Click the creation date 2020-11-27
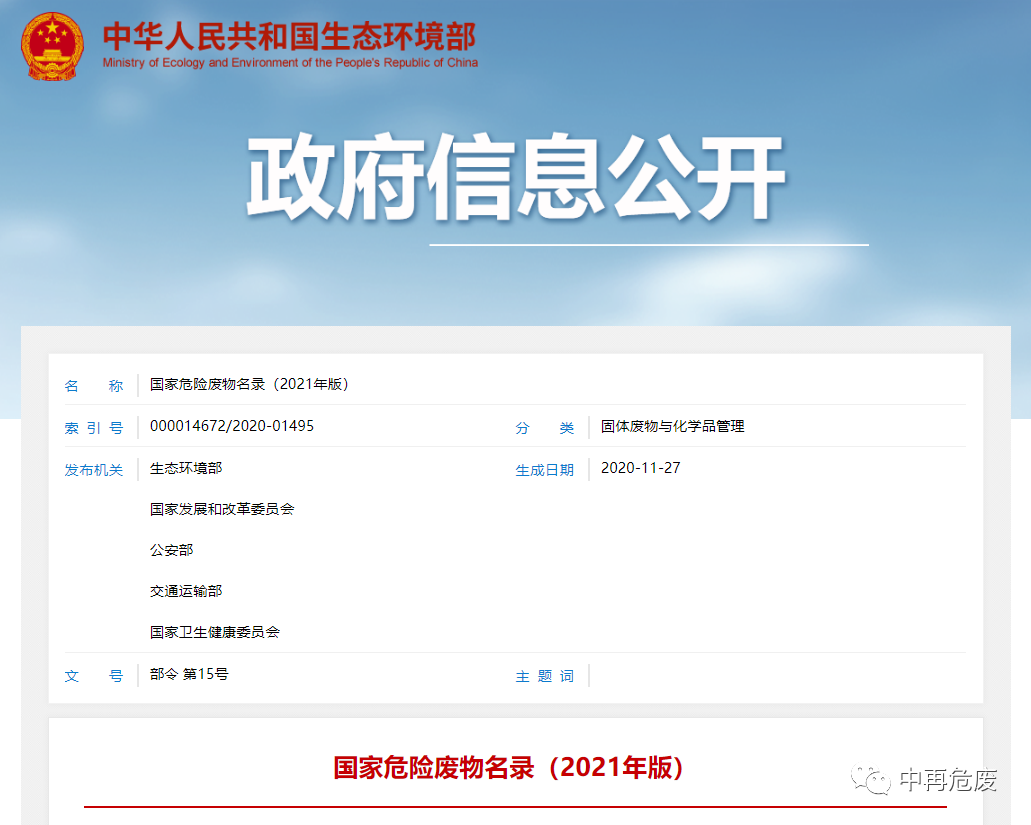The height and width of the screenshot is (825, 1031). [640, 468]
